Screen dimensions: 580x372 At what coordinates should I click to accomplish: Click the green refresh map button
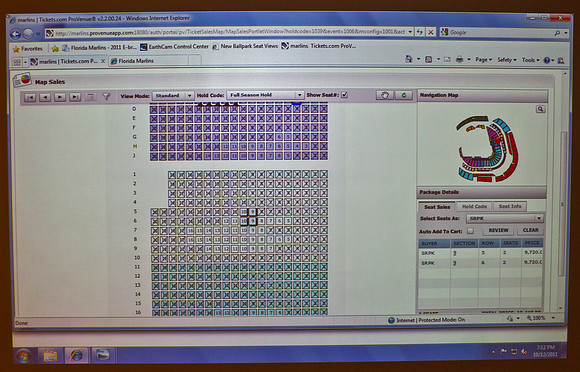(404, 95)
